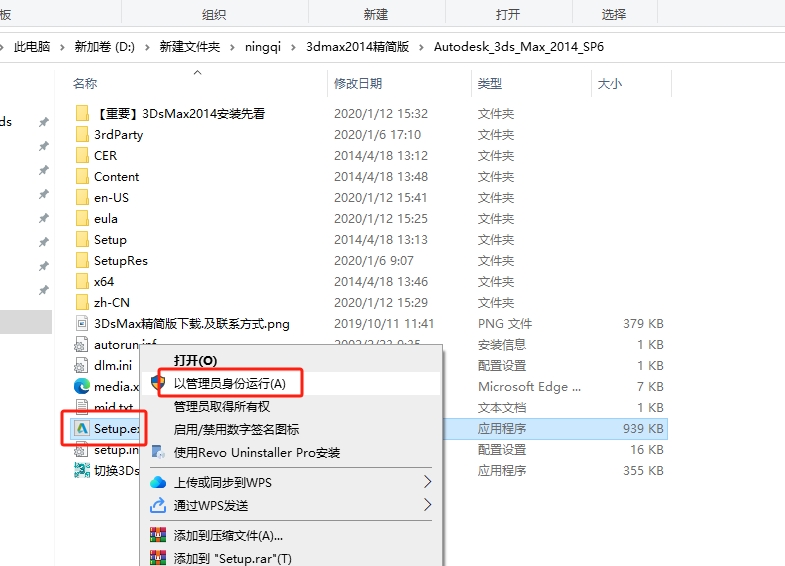
Task: Select the 3rdParty folder icon
Action: click(x=82, y=135)
